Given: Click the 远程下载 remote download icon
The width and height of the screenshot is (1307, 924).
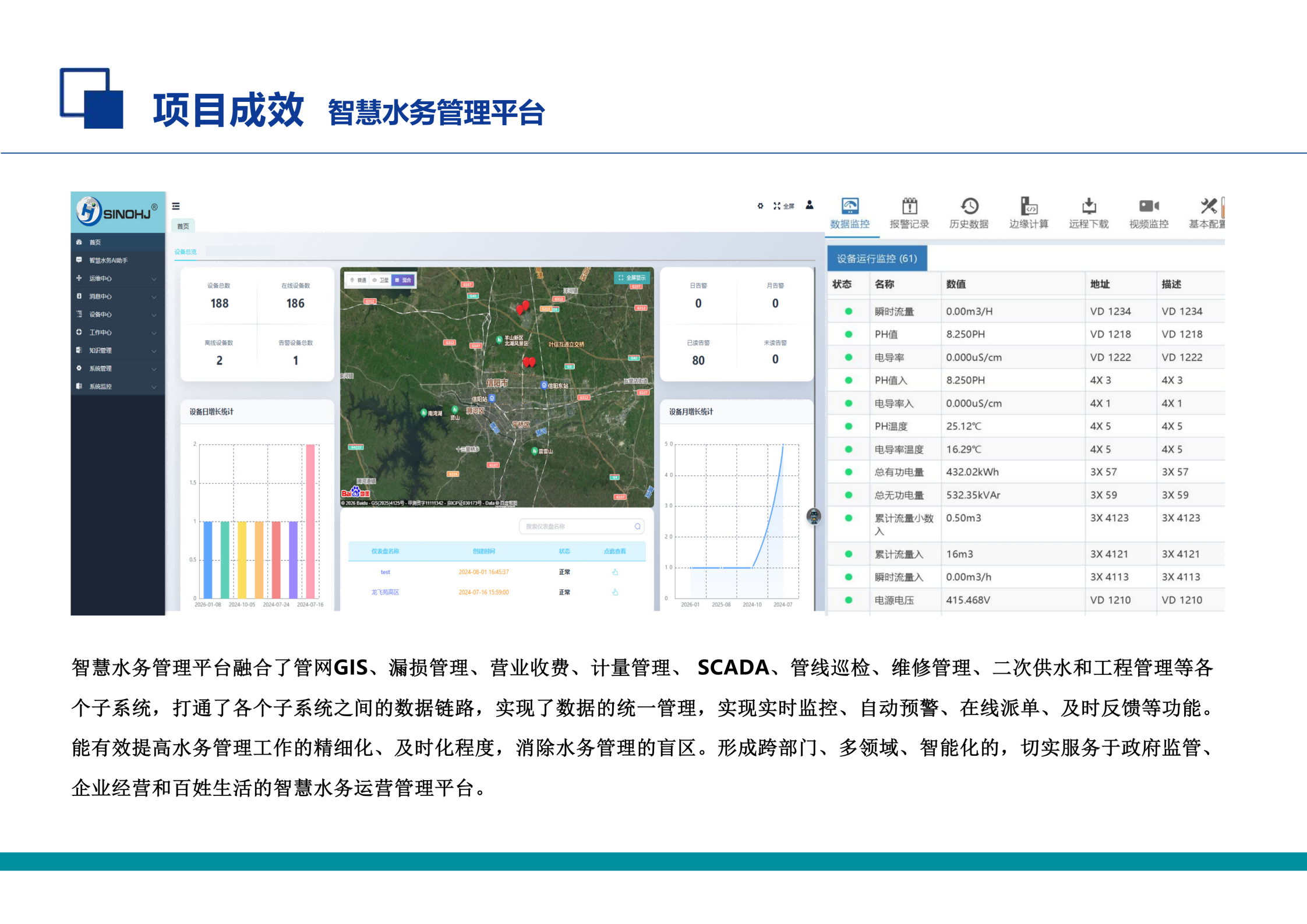Looking at the screenshot, I should [1089, 207].
